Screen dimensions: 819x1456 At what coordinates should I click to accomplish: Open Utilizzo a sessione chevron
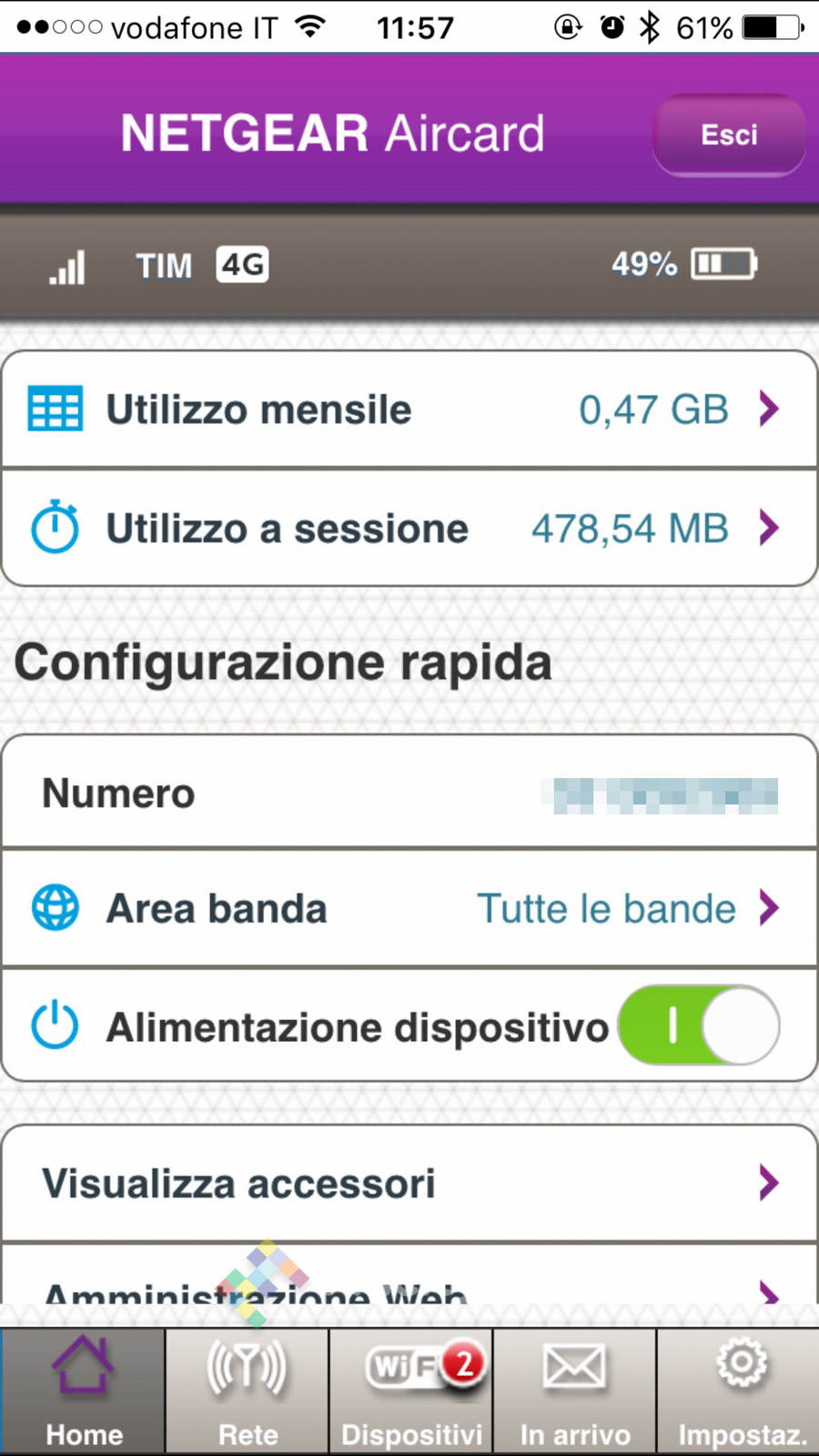769,527
